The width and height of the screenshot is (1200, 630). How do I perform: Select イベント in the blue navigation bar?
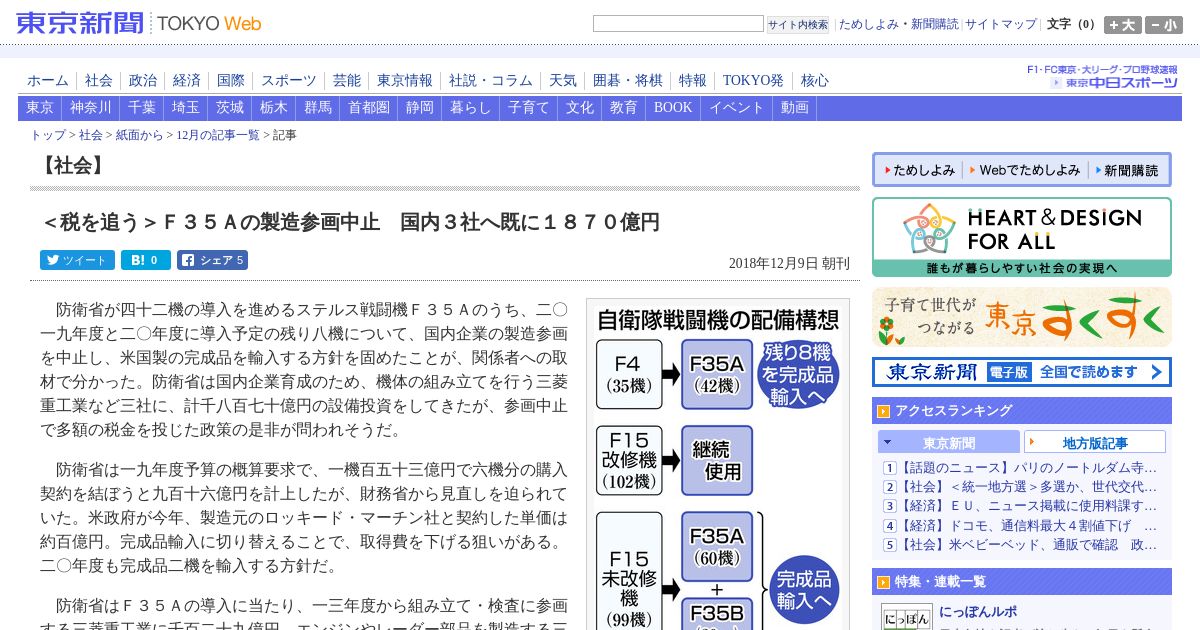(737, 108)
